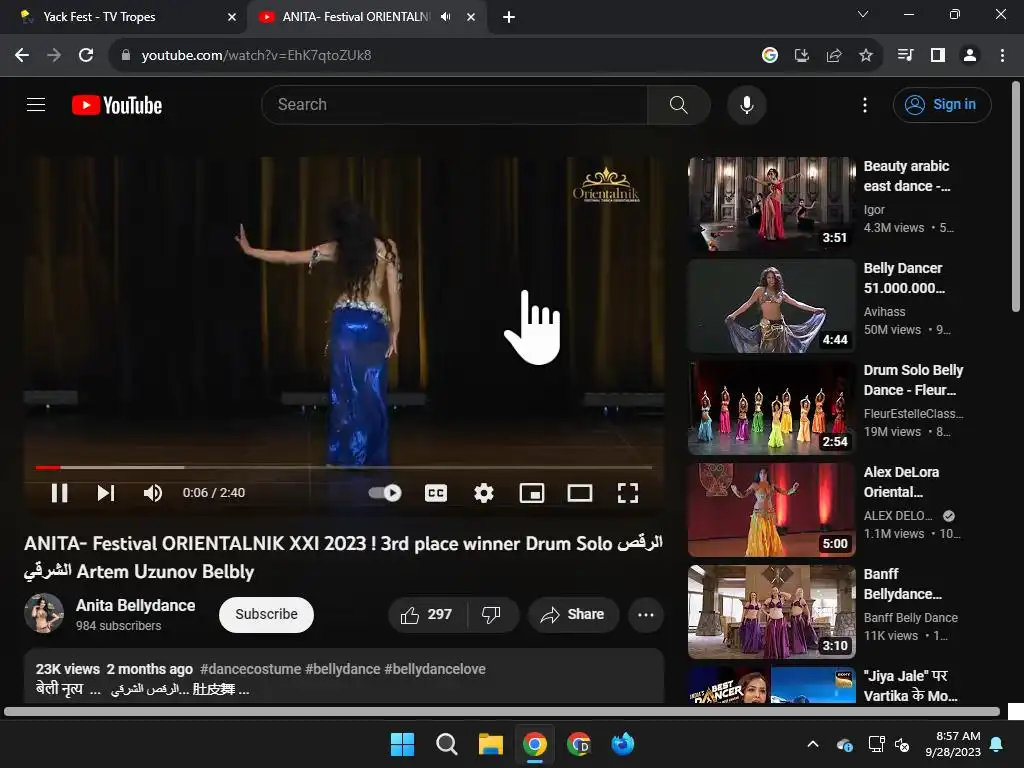1024x768 pixels.
Task: Toggle the browser side panel
Action: pos(937,56)
